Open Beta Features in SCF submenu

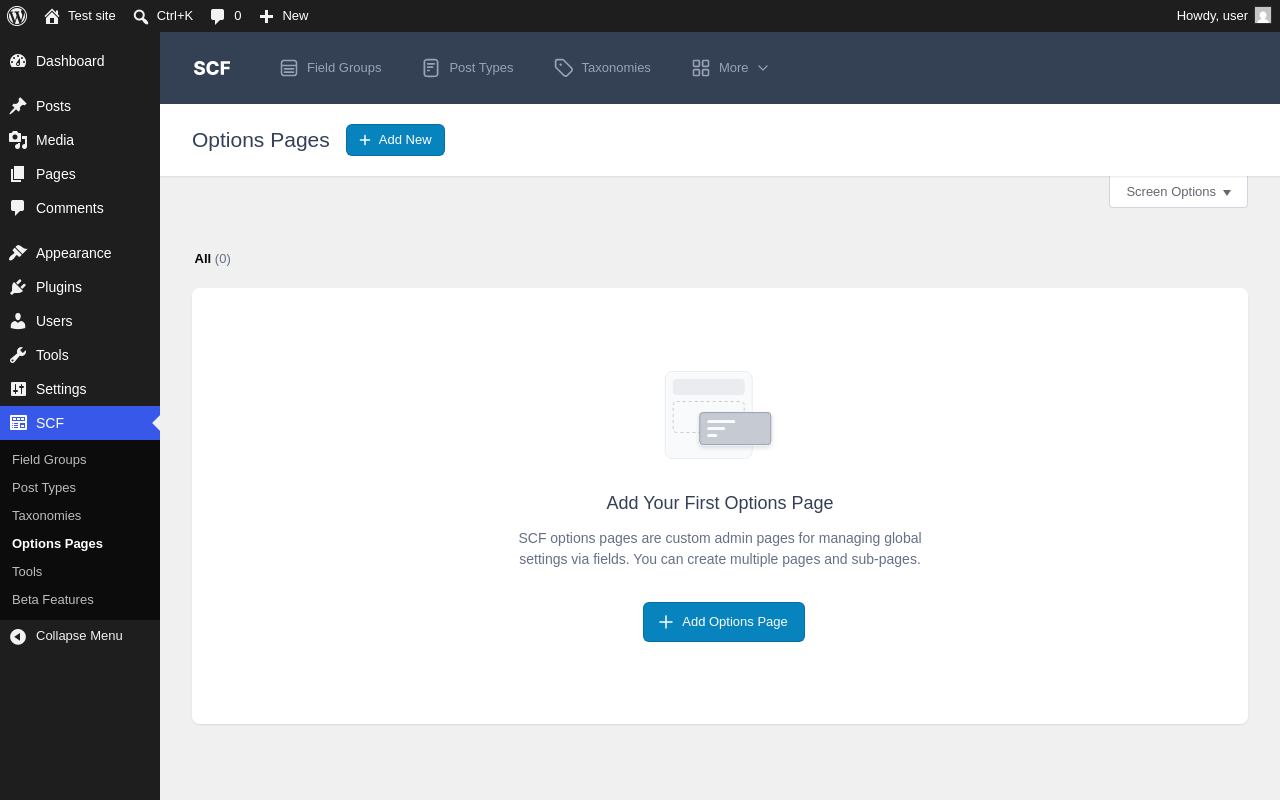tap(53, 600)
